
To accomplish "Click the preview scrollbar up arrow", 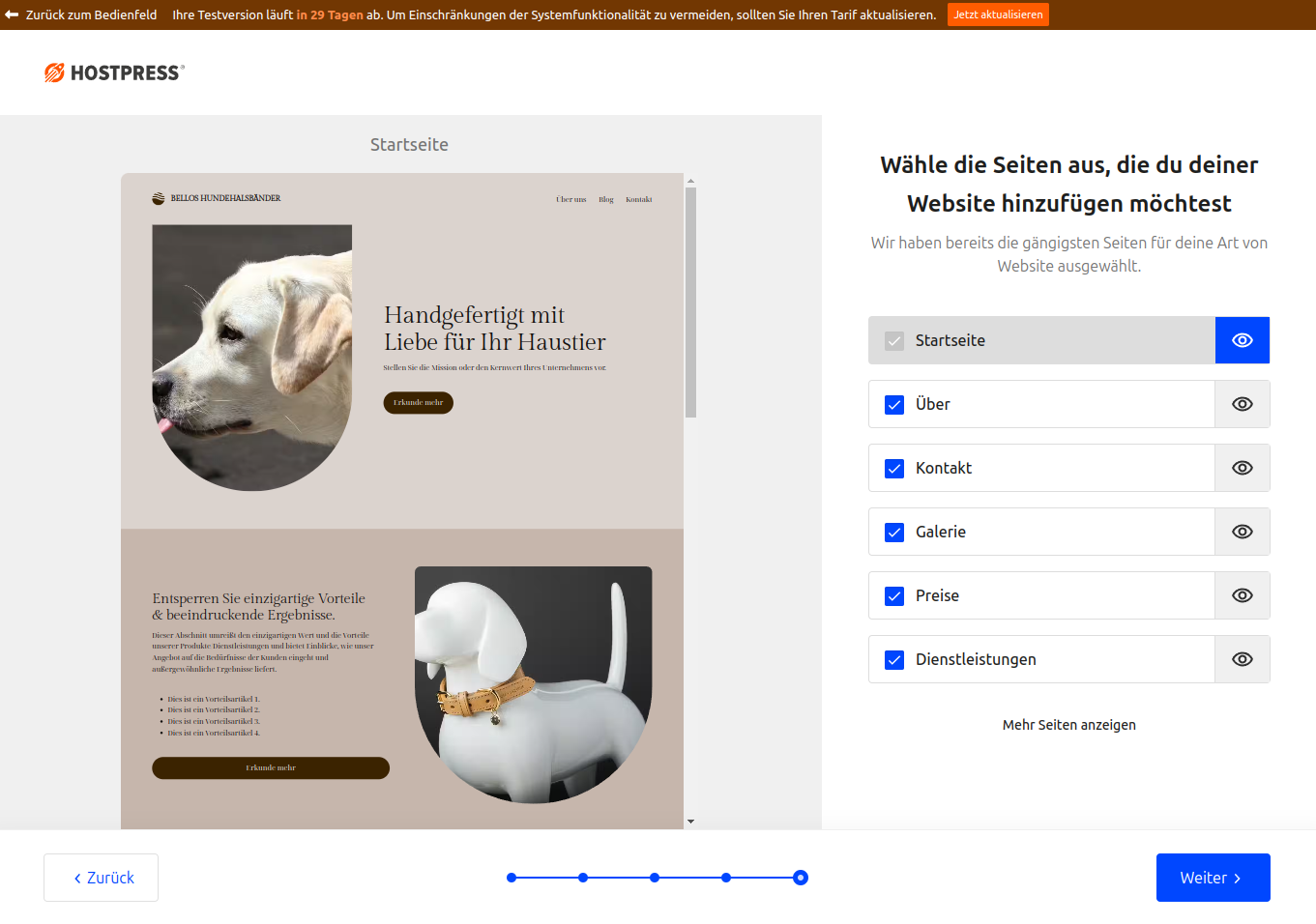I will point(690,181).
